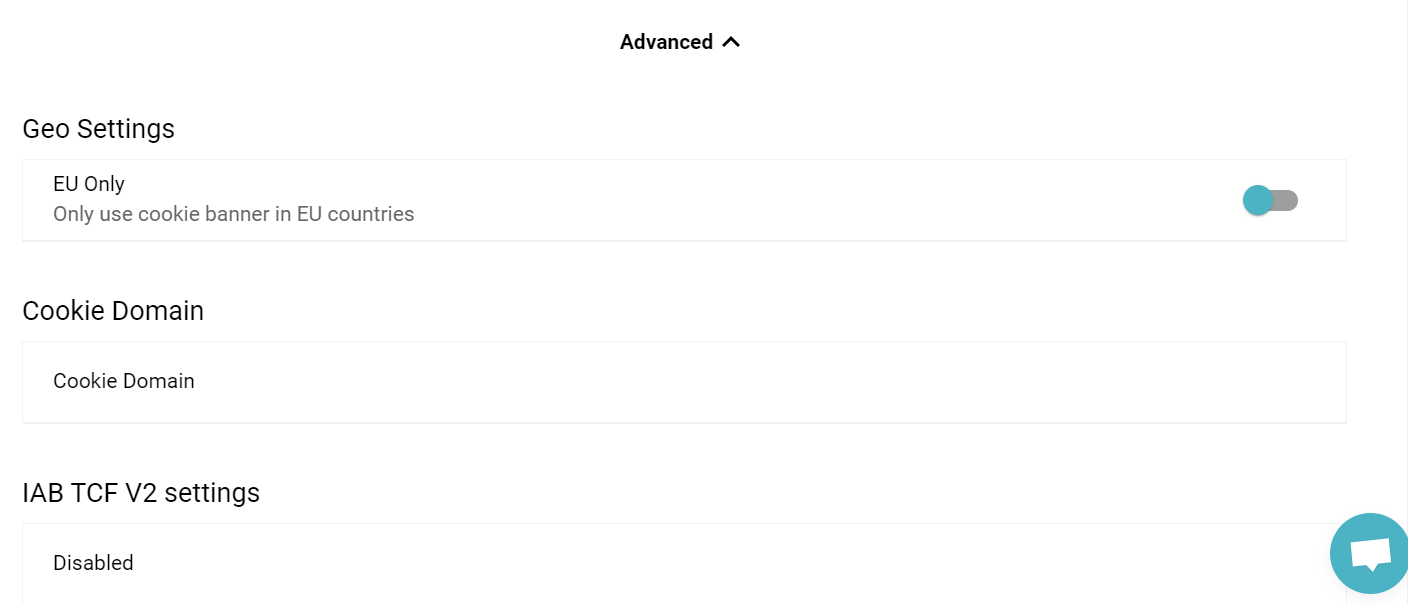
Task: Click the Cookie Domain placeholder text
Action: tap(124, 381)
